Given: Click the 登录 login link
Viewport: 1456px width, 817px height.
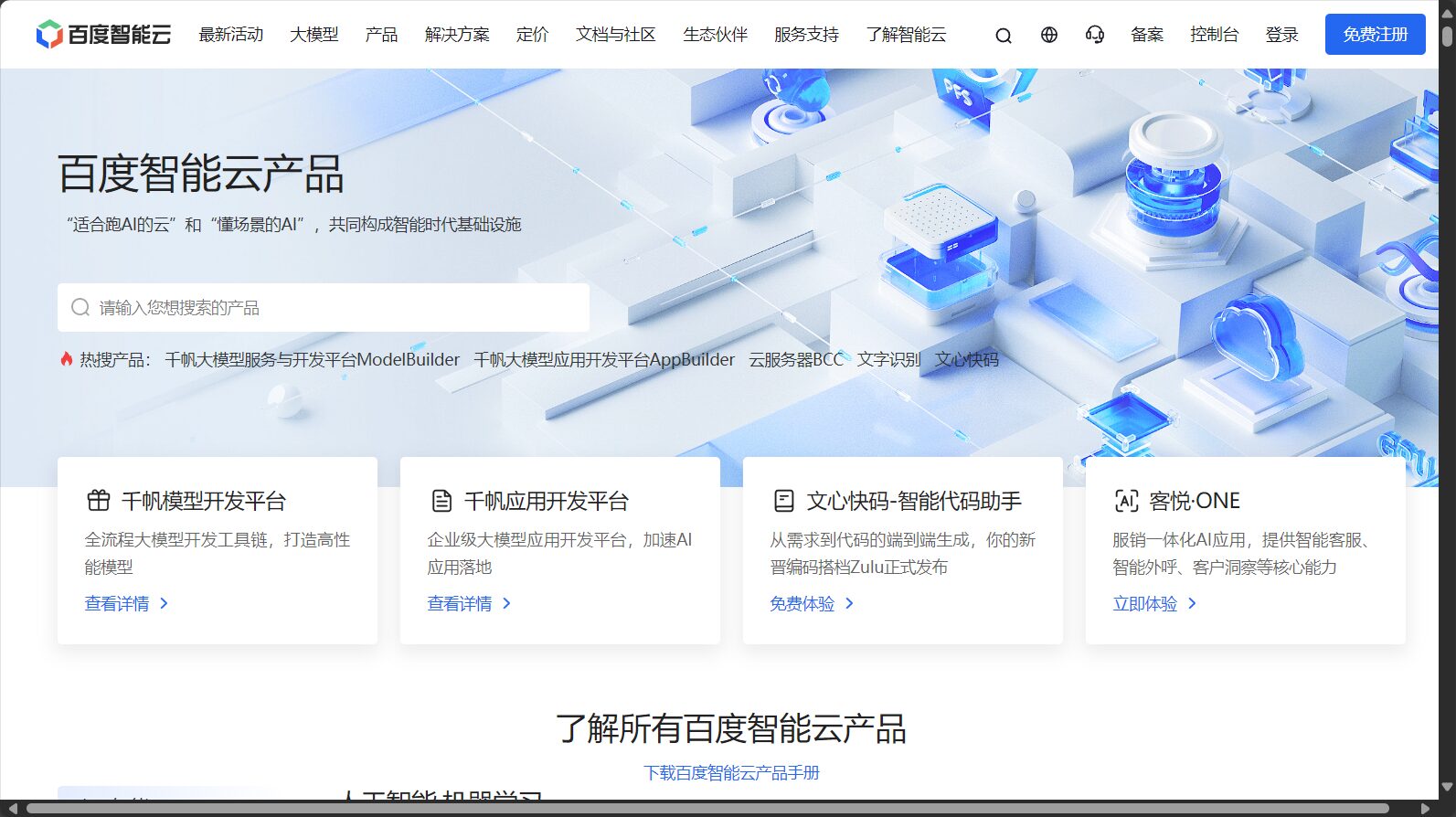Looking at the screenshot, I should pyautogui.click(x=1282, y=35).
